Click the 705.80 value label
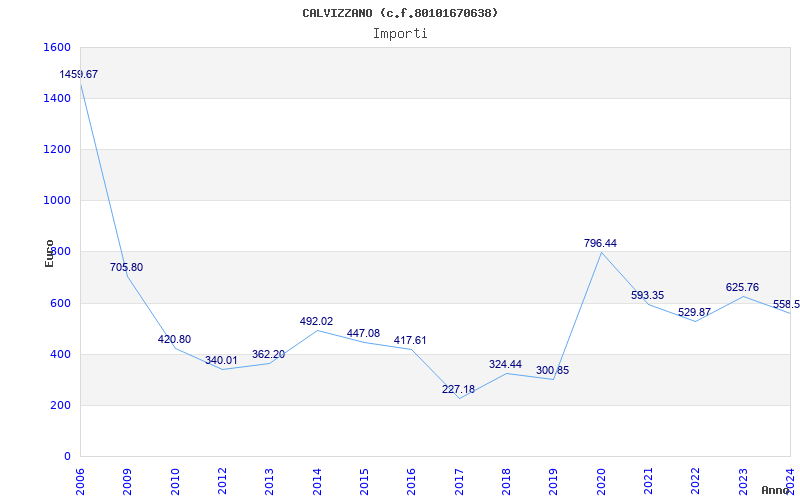The width and height of the screenshot is (800, 500). [x=126, y=268]
